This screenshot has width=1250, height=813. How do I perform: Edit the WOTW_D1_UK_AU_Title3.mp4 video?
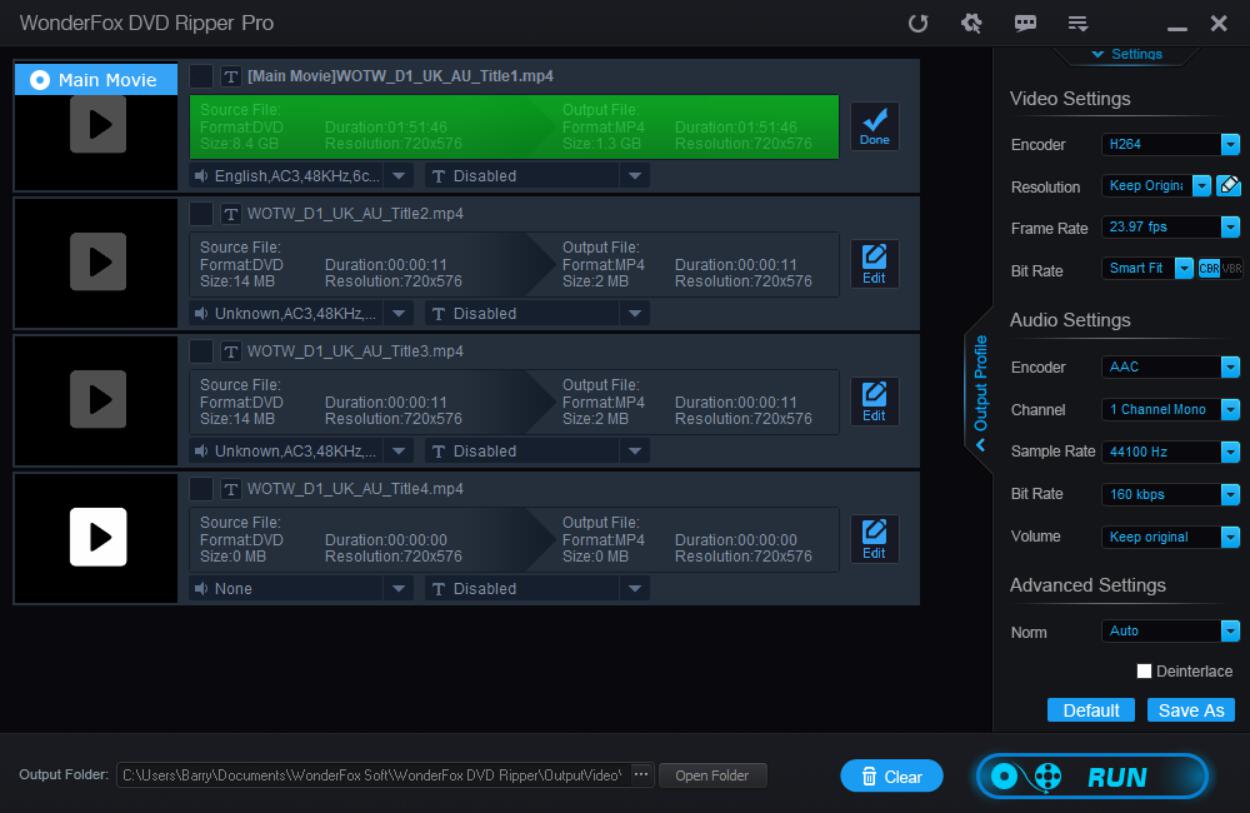[874, 402]
